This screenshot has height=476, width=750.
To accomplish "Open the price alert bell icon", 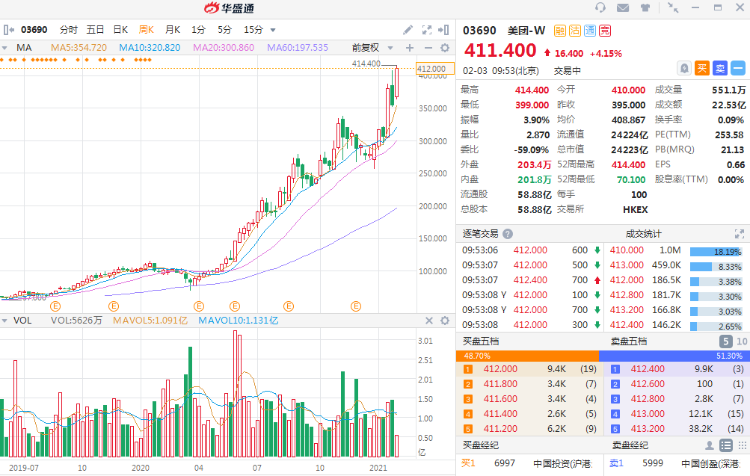I will tap(685, 69).
